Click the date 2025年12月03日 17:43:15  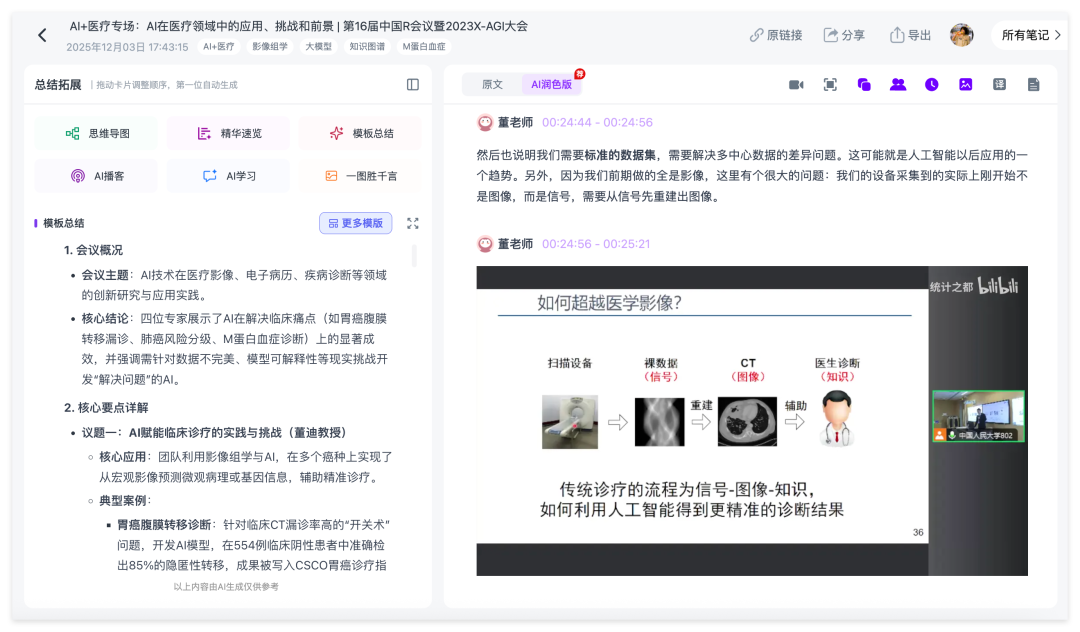point(127,47)
